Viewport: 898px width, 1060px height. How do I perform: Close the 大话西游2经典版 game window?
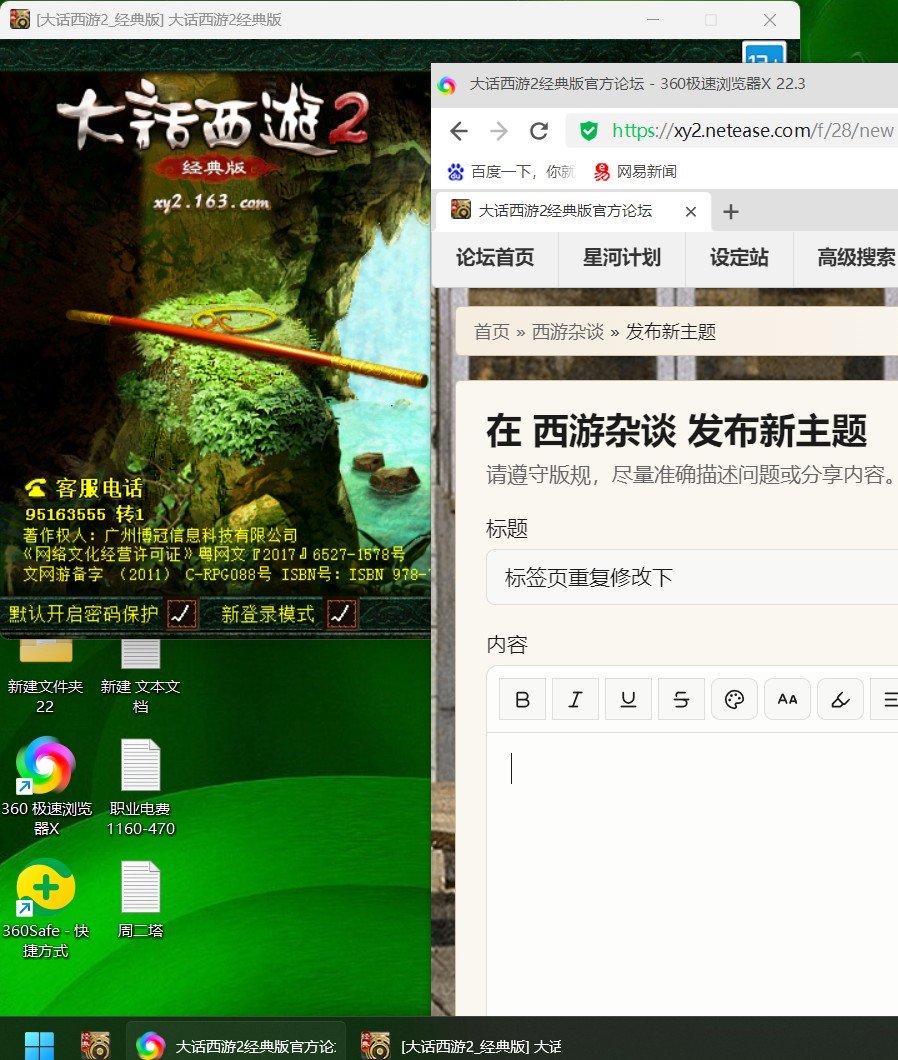[770, 20]
